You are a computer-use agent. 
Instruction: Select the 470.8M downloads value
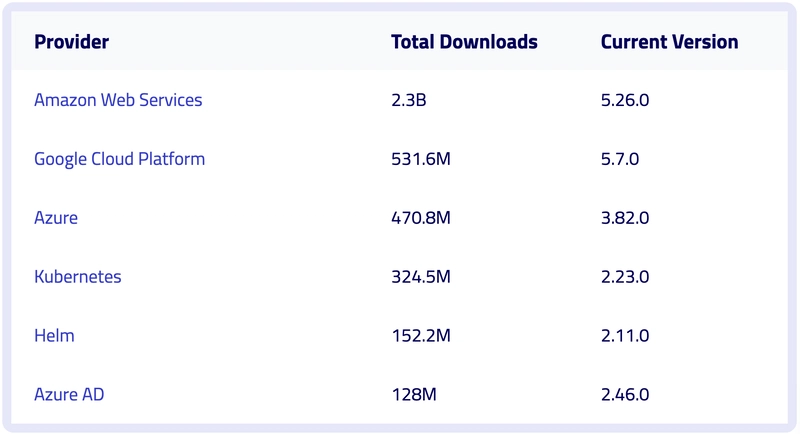pyautogui.click(x=421, y=218)
